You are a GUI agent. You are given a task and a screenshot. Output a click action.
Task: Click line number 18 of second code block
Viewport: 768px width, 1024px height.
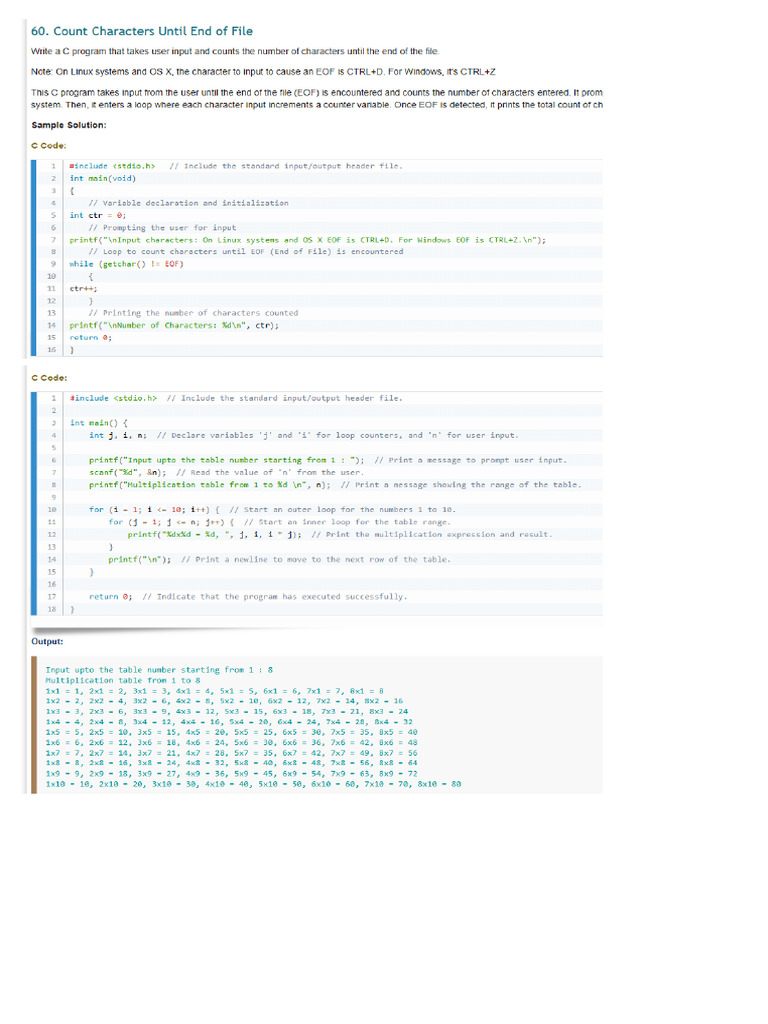pos(52,609)
